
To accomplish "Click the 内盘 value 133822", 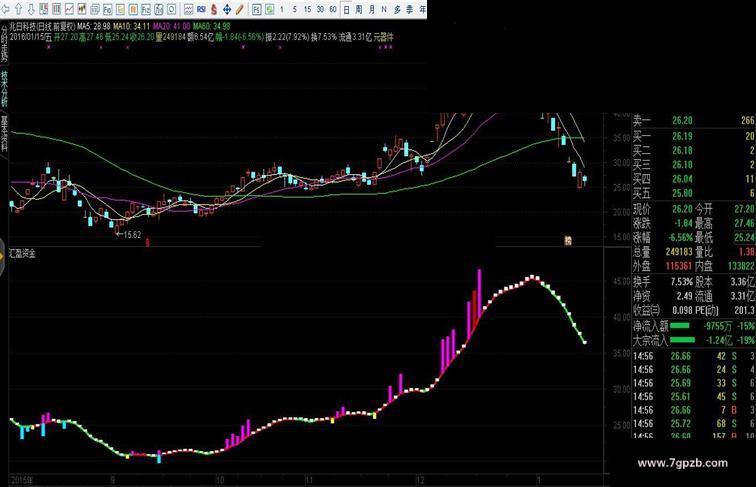I will pos(741,266).
